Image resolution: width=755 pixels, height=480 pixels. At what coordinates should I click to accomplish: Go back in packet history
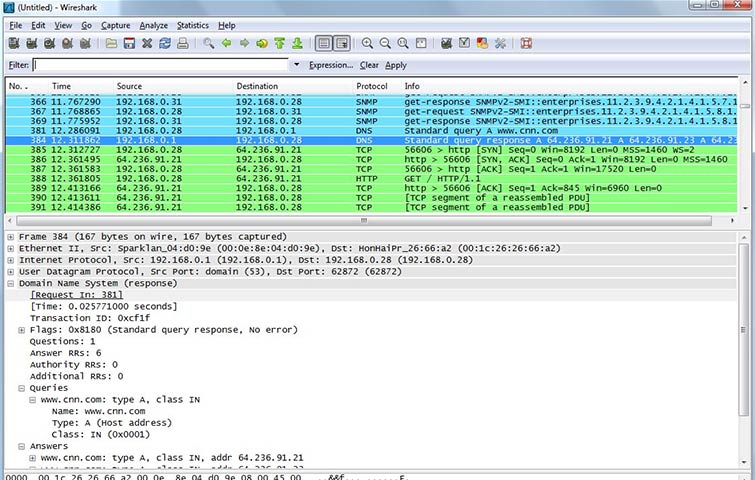pos(226,43)
